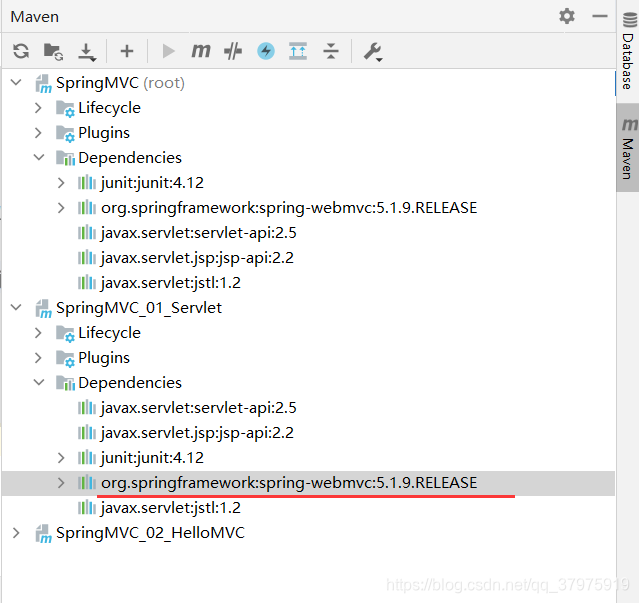Select jstl:1.2 in SpringMVC_01_Servlet
Screen dimensions: 639x603
point(171,508)
